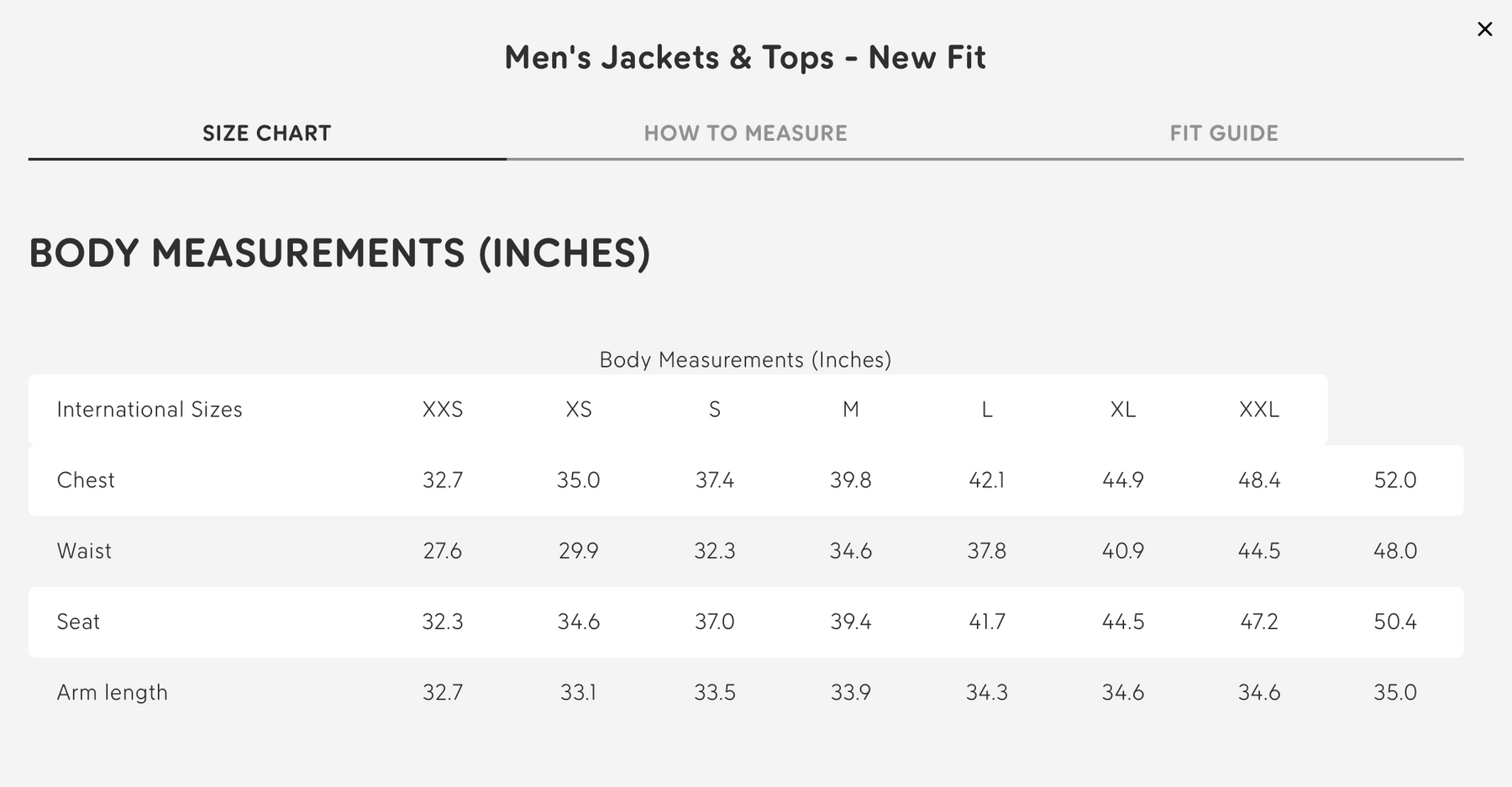This screenshot has height=787, width=1512.
Task: Select the Arm length row label
Action: 113,692
